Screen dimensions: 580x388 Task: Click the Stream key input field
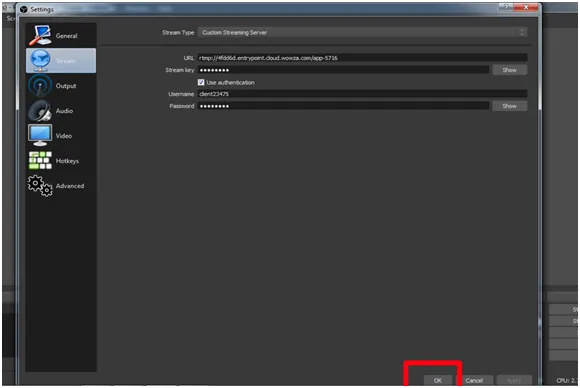343,70
